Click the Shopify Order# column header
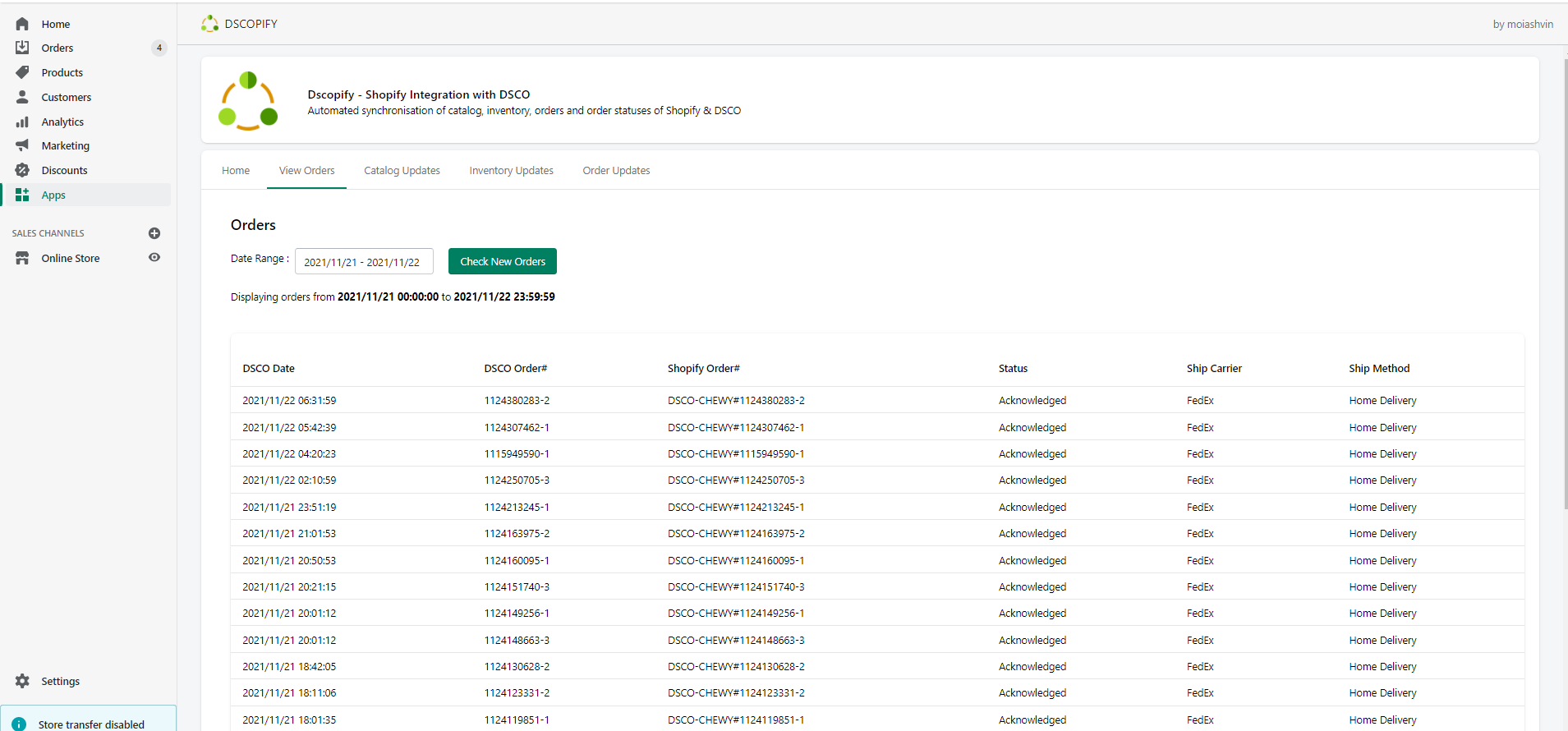The image size is (1568, 731). pos(704,368)
